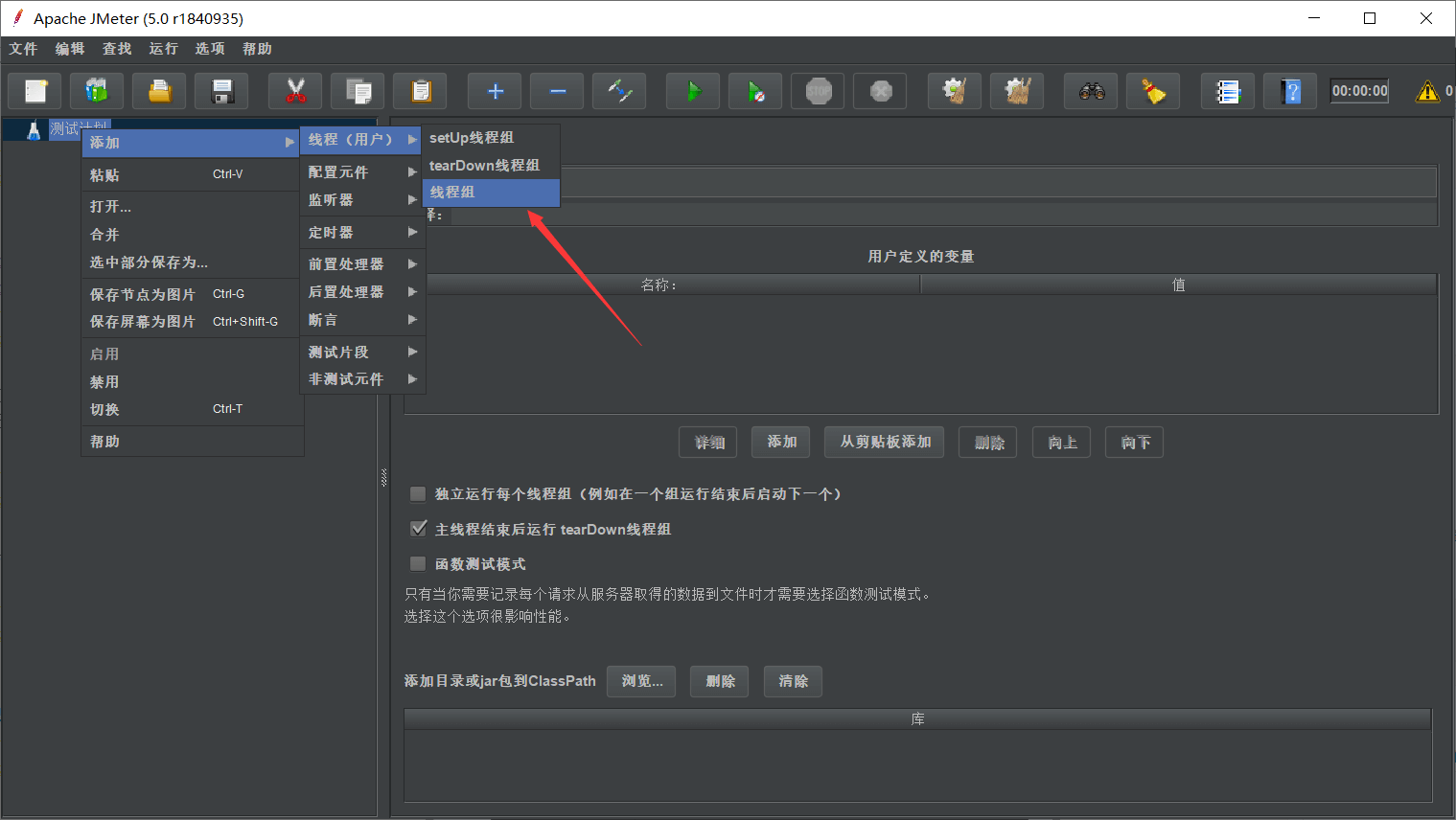The width and height of the screenshot is (1456, 820).
Task: Click 切换 in the context menu
Action: (x=192, y=410)
